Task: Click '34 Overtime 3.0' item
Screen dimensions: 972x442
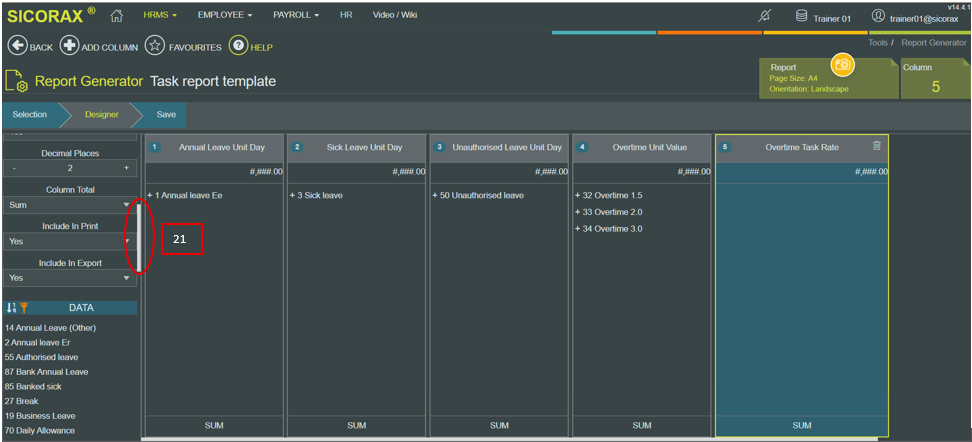Action: [609, 229]
